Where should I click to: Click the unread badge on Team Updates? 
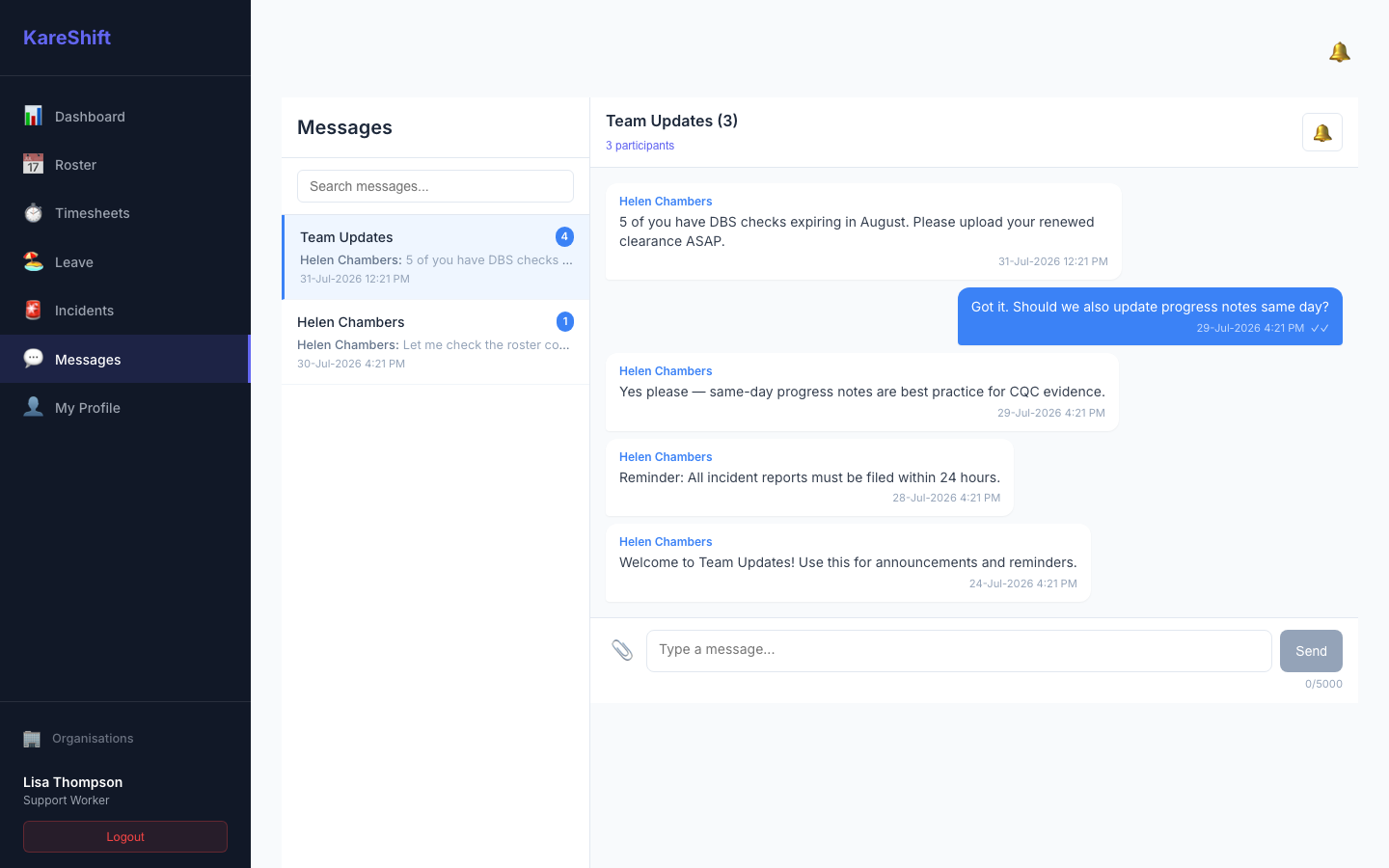click(564, 236)
